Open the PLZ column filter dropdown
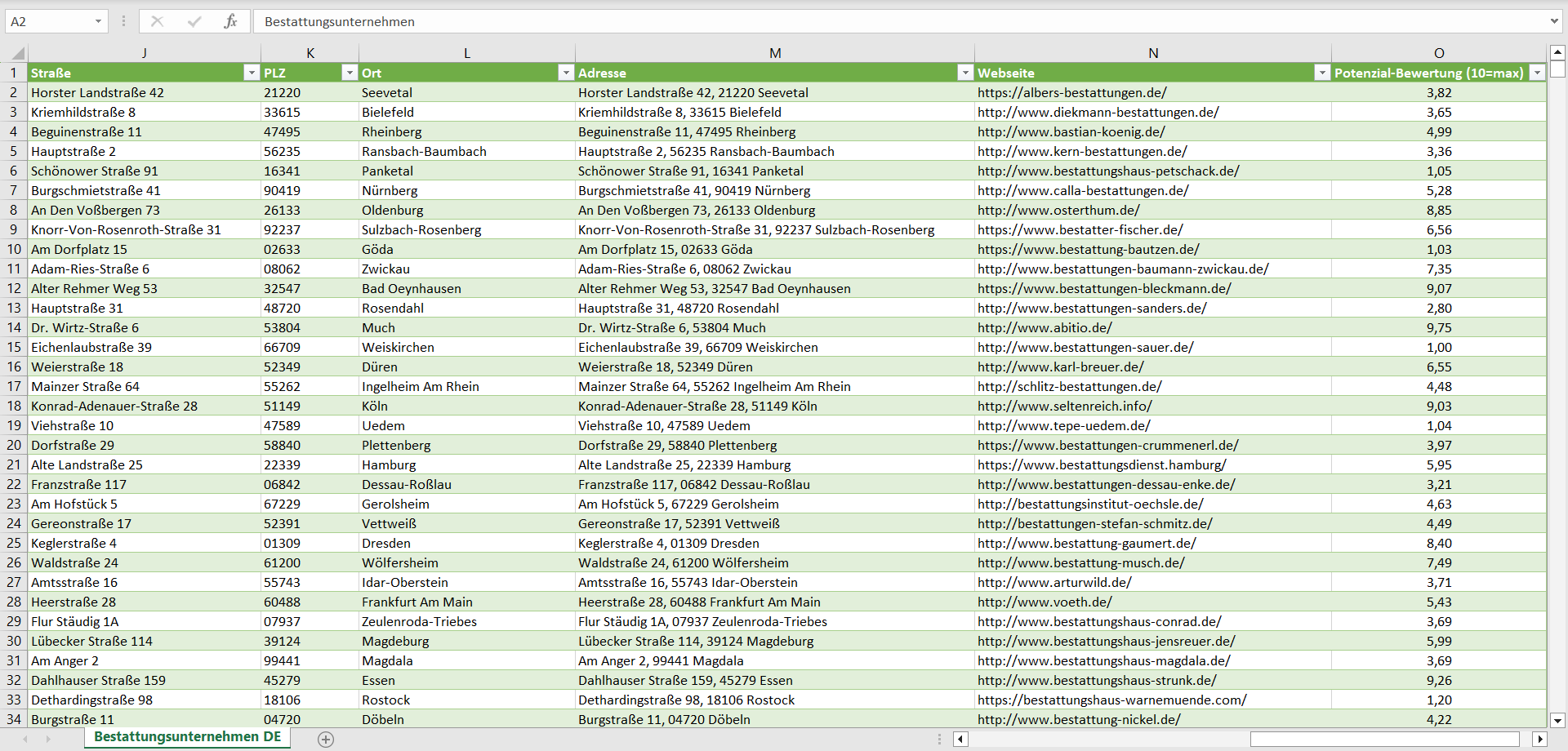This screenshot has height=751, width=1568. [350, 73]
